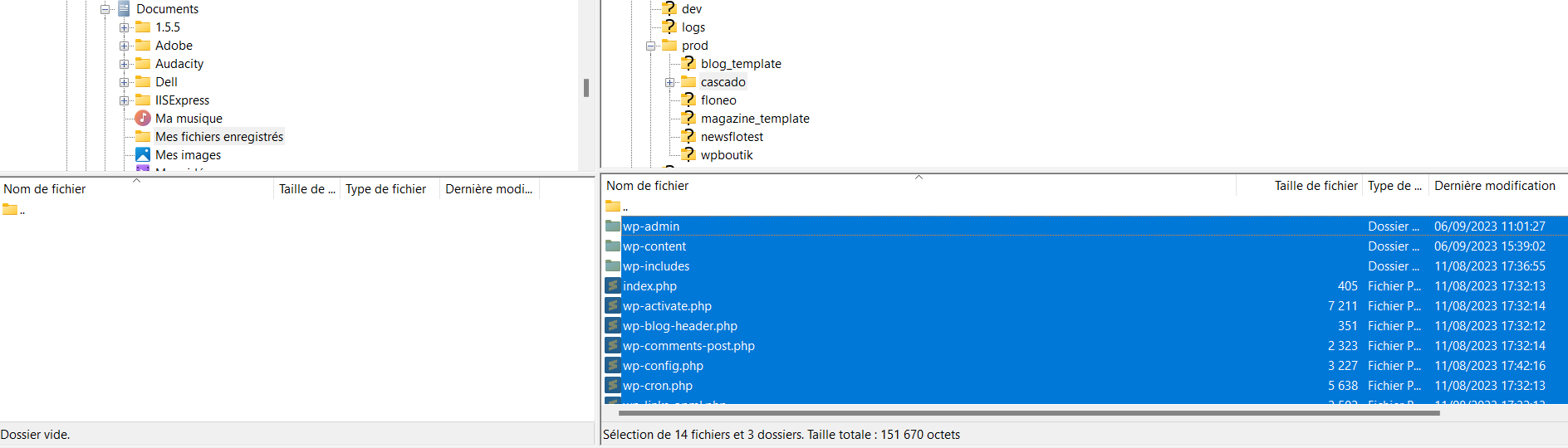Click the index.php file icon
Image resolution: width=1568 pixels, height=448 pixels.
pos(613,285)
